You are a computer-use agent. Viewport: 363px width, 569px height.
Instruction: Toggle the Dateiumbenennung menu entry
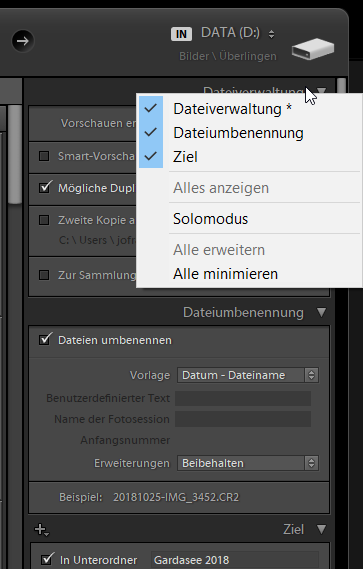pos(238,133)
